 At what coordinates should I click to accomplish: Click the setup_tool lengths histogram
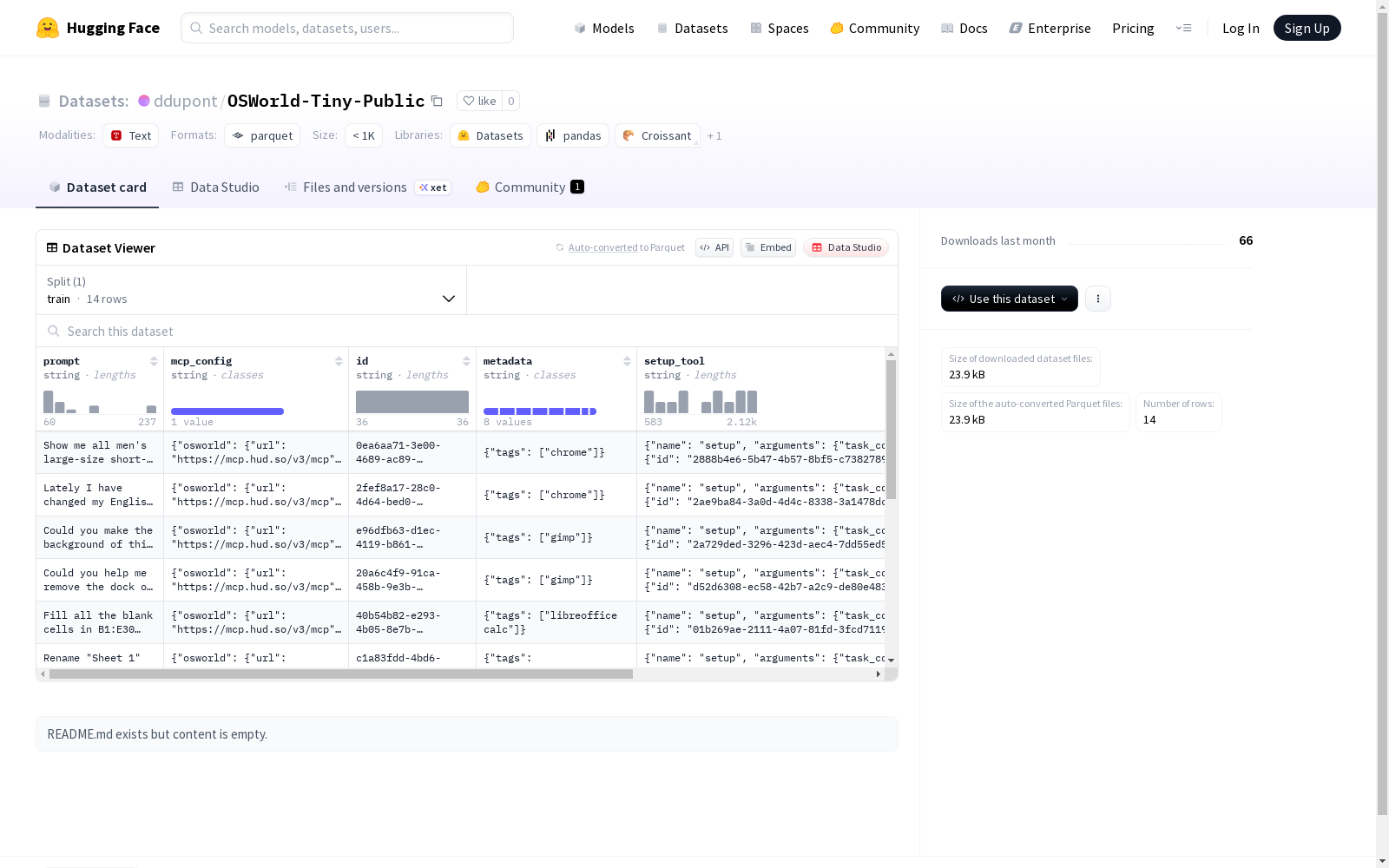point(701,402)
